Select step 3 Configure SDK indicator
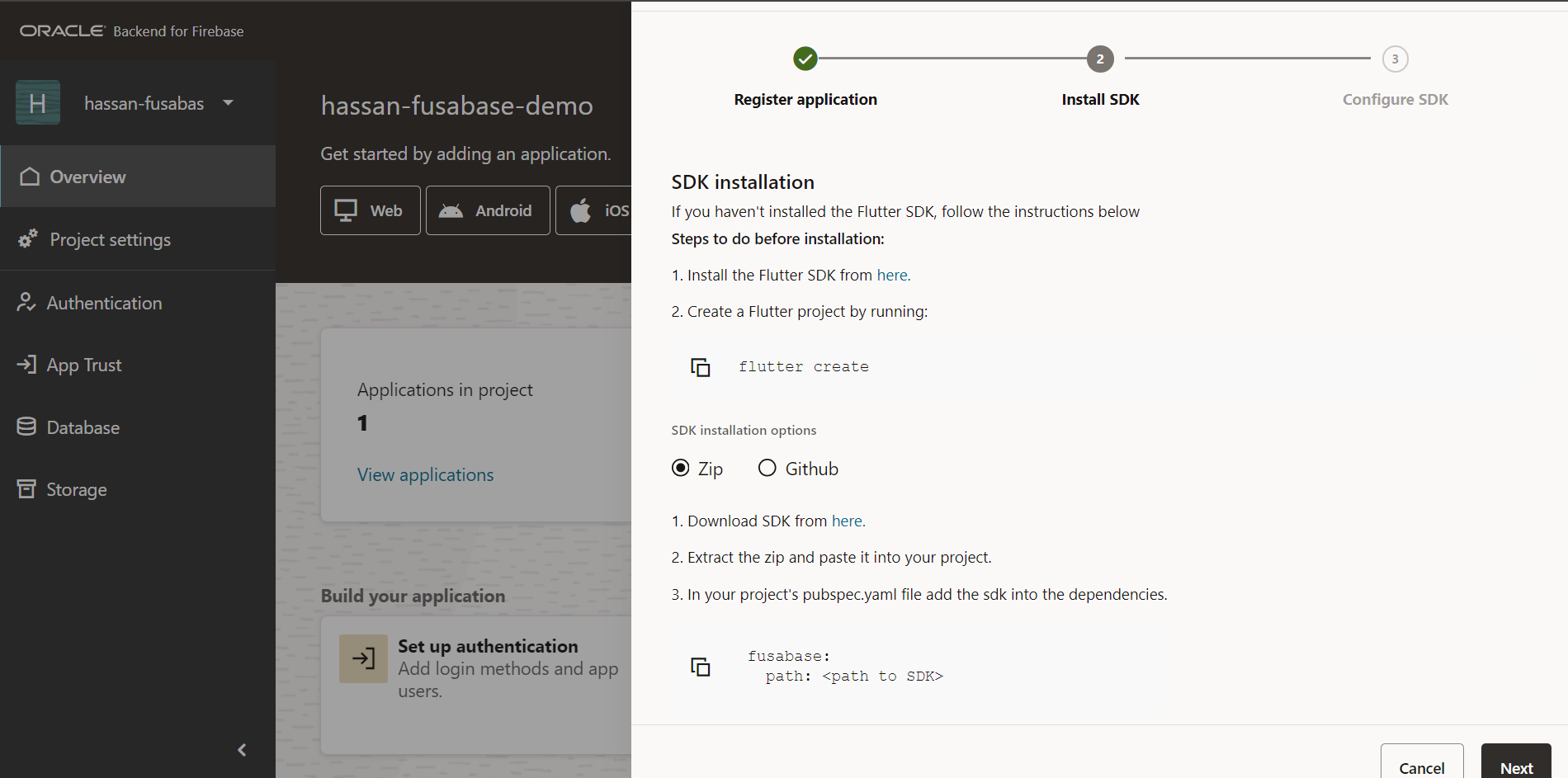 tap(1396, 59)
